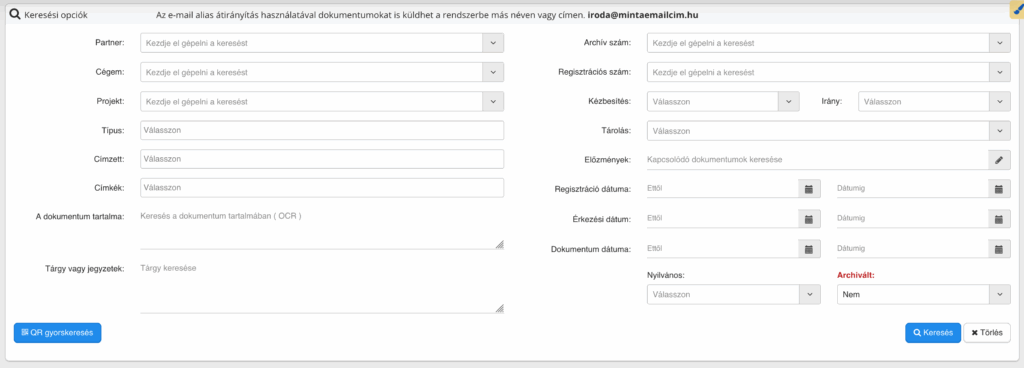Expand the Regisztrációs szám dropdown arrow

click(x=999, y=72)
